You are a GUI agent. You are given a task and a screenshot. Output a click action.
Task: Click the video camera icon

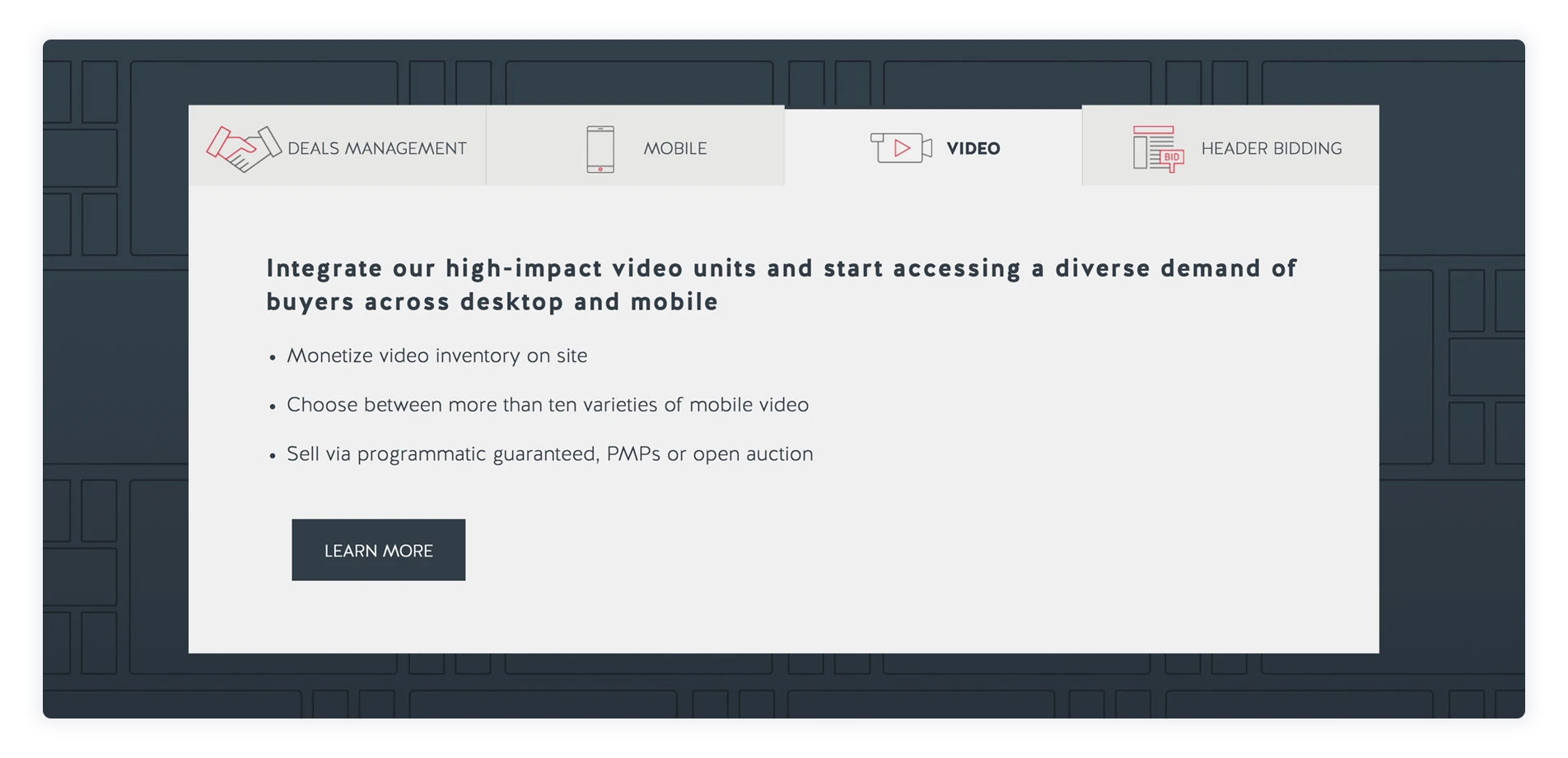pos(901,148)
